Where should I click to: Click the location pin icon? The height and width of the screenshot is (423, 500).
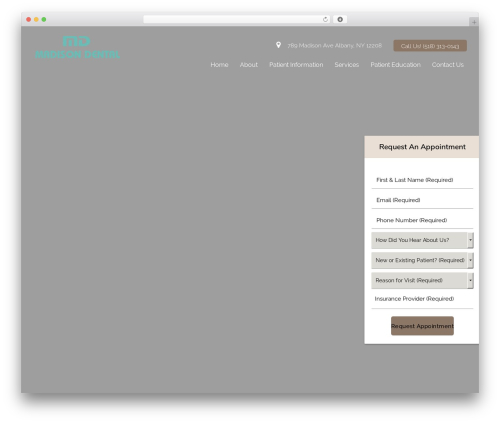click(278, 45)
